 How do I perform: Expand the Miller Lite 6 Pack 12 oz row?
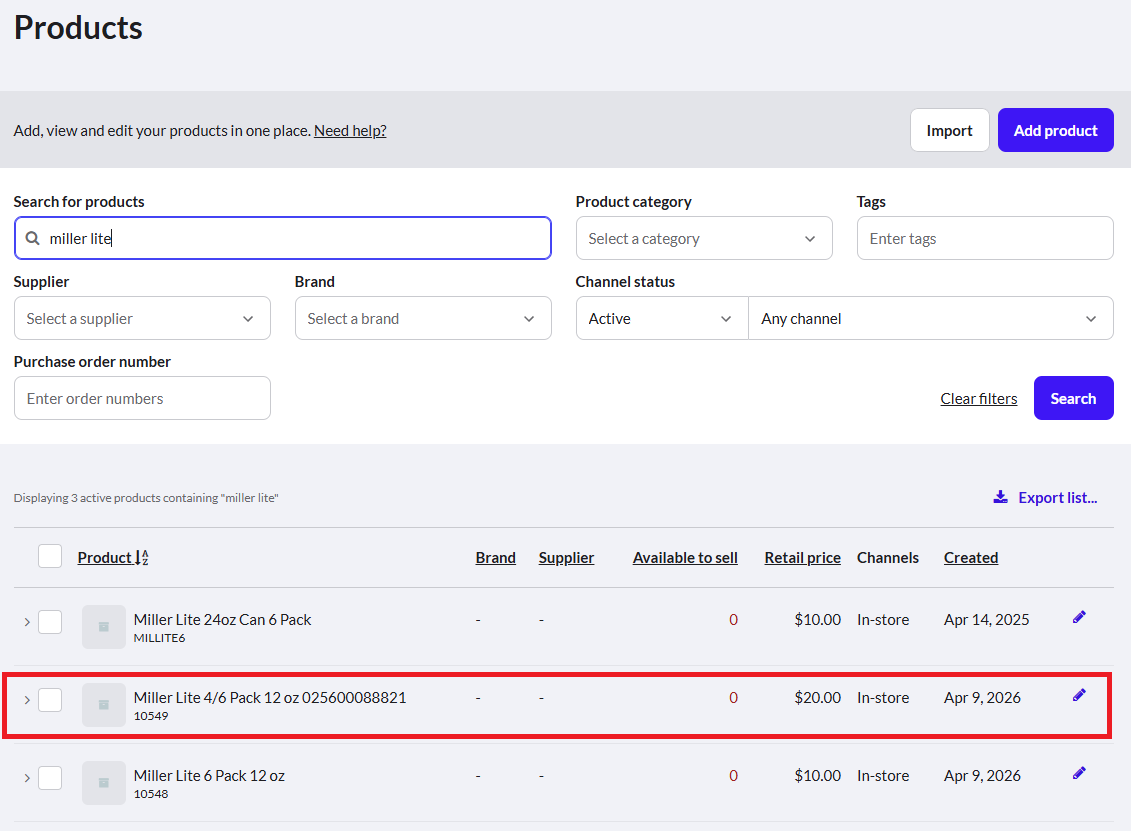click(x=27, y=778)
